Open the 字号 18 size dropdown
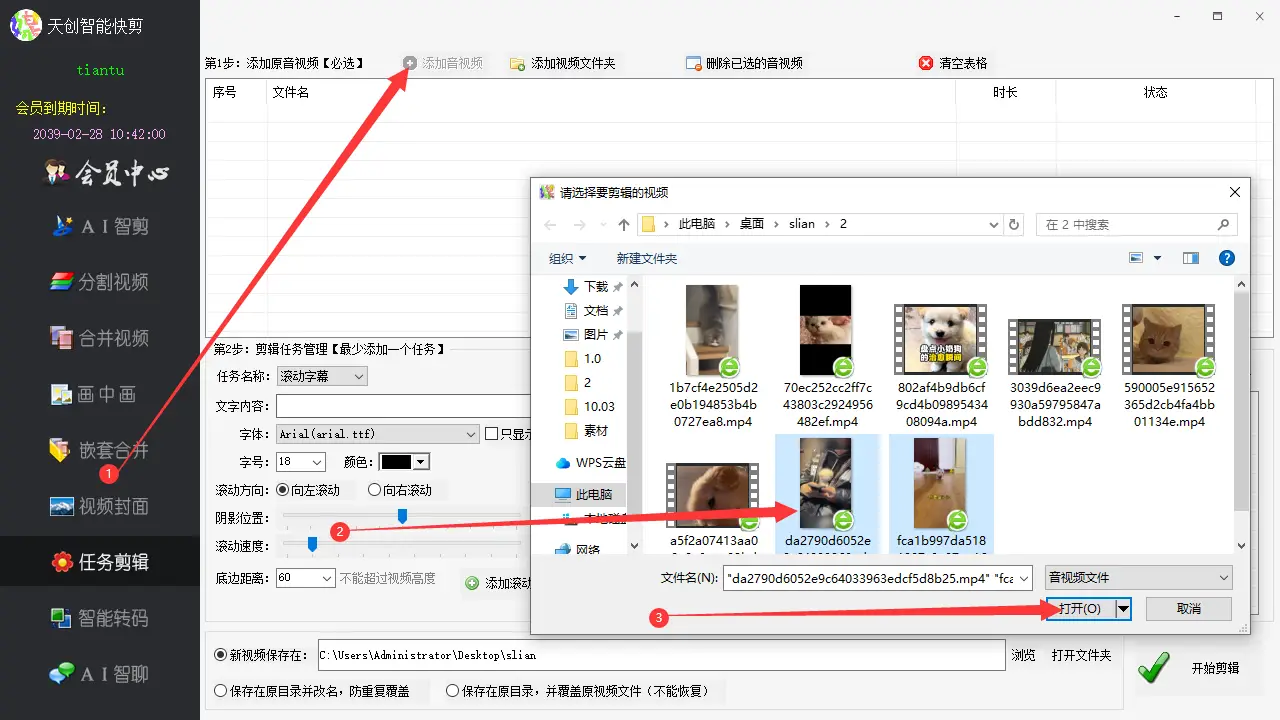 click(300, 462)
